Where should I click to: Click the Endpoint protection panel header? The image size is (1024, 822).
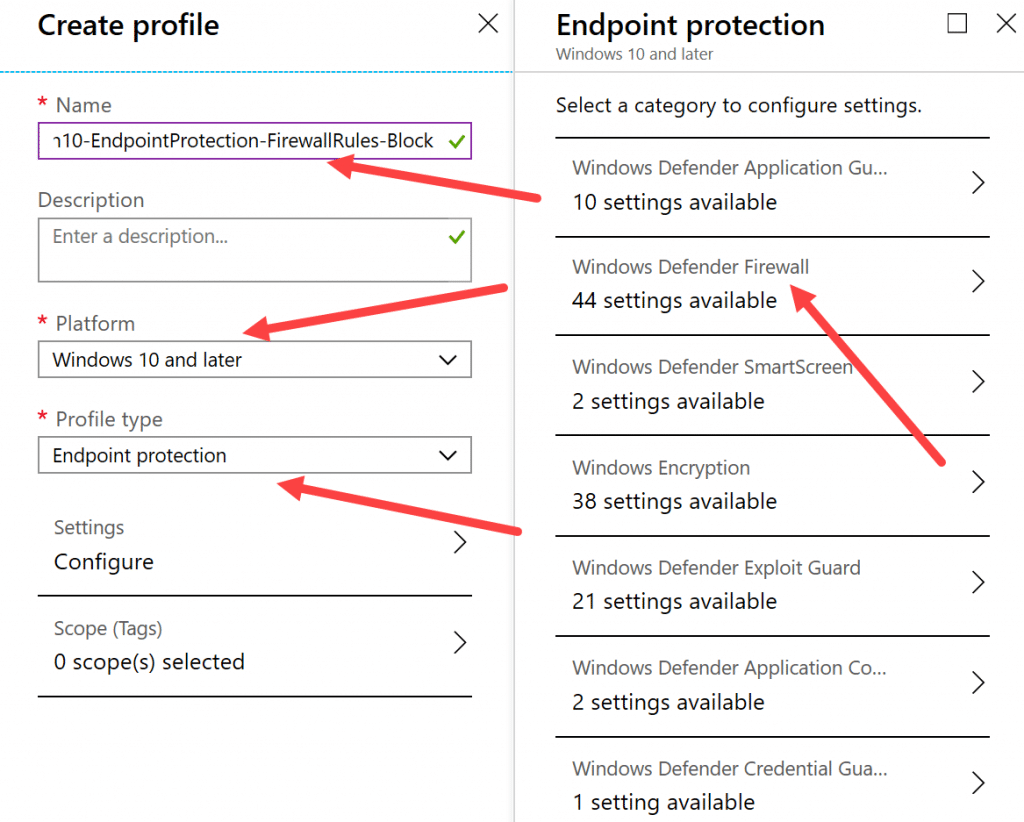click(690, 25)
